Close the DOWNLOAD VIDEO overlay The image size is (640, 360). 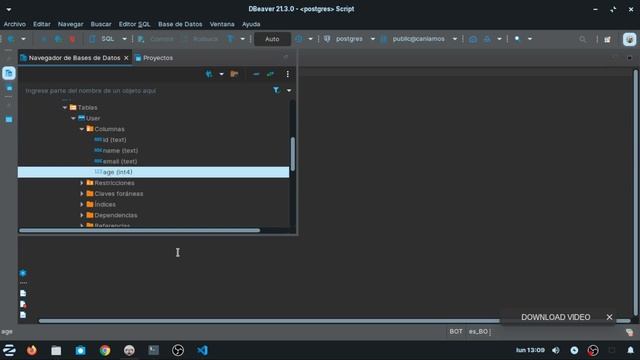pos(609,317)
